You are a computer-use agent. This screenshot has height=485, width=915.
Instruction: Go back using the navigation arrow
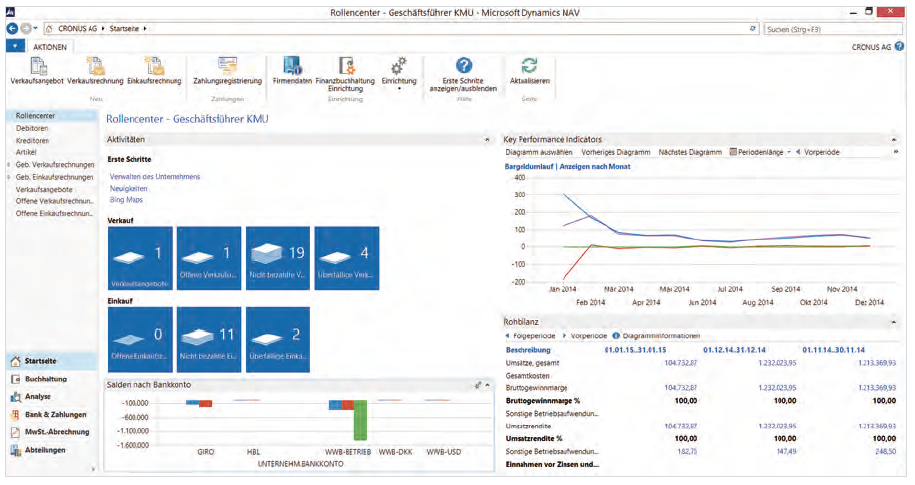click(12, 28)
